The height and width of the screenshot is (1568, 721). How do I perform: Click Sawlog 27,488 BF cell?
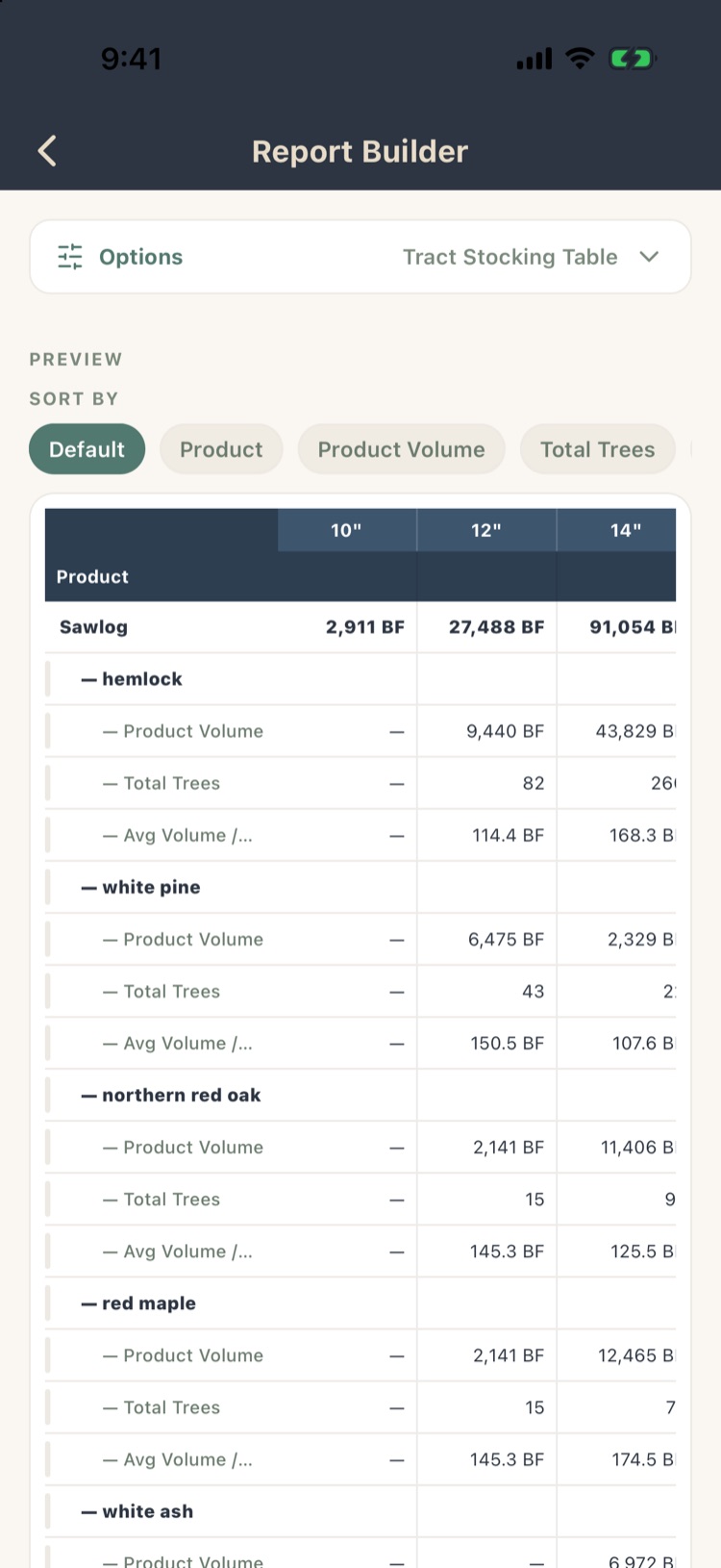click(x=496, y=627)
